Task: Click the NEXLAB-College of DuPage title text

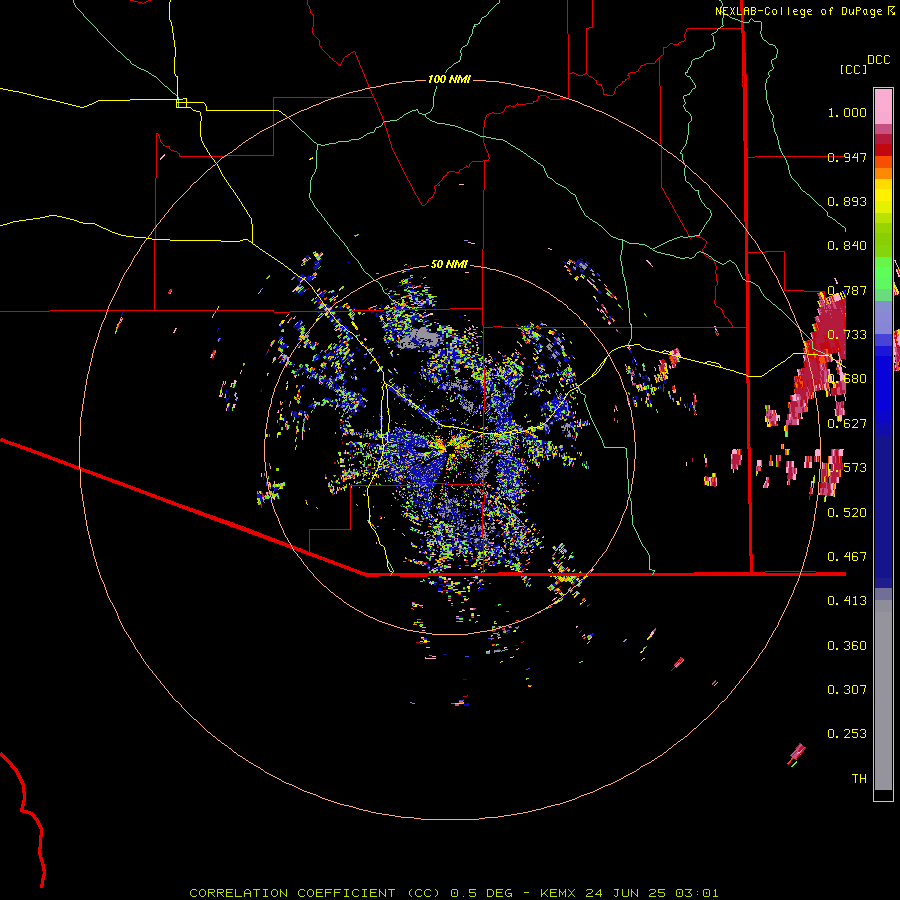Action: pos(798,11)
